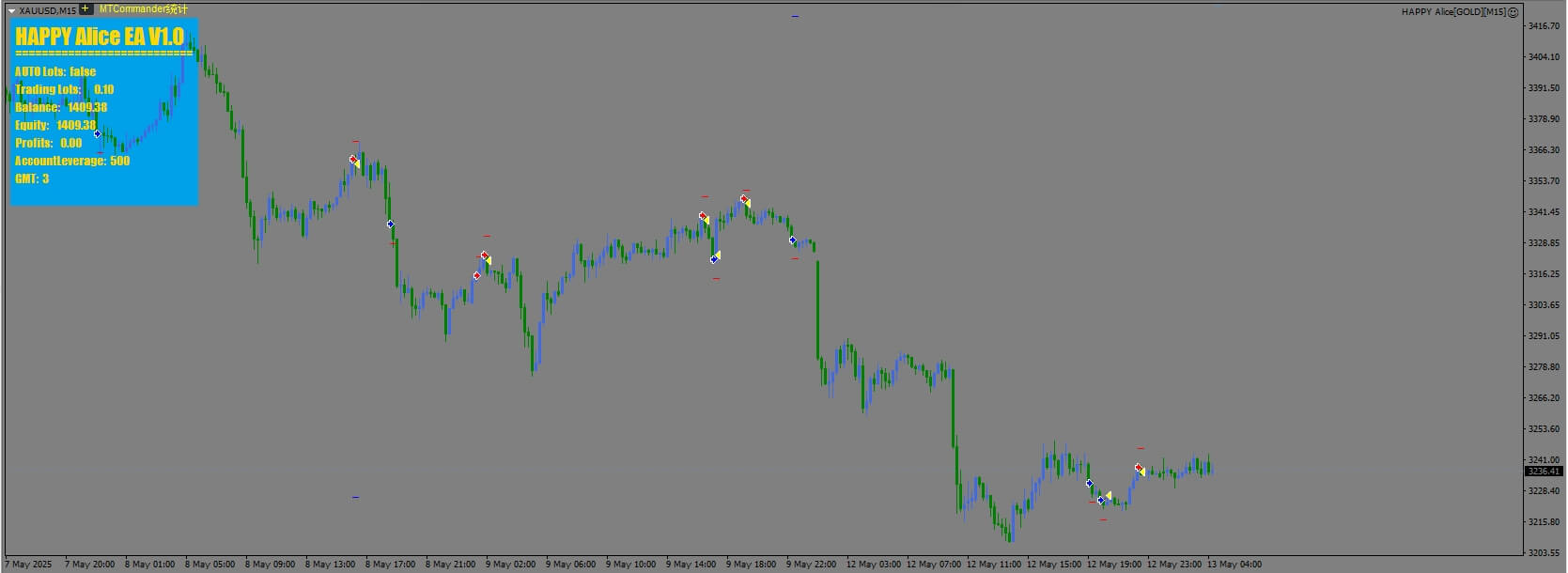Image resolution: width=1568 pixels, height=573 pixels.
Task: Click the blue arrow before the 9 May 22:00 drop
Action: (x=792, y=240)
